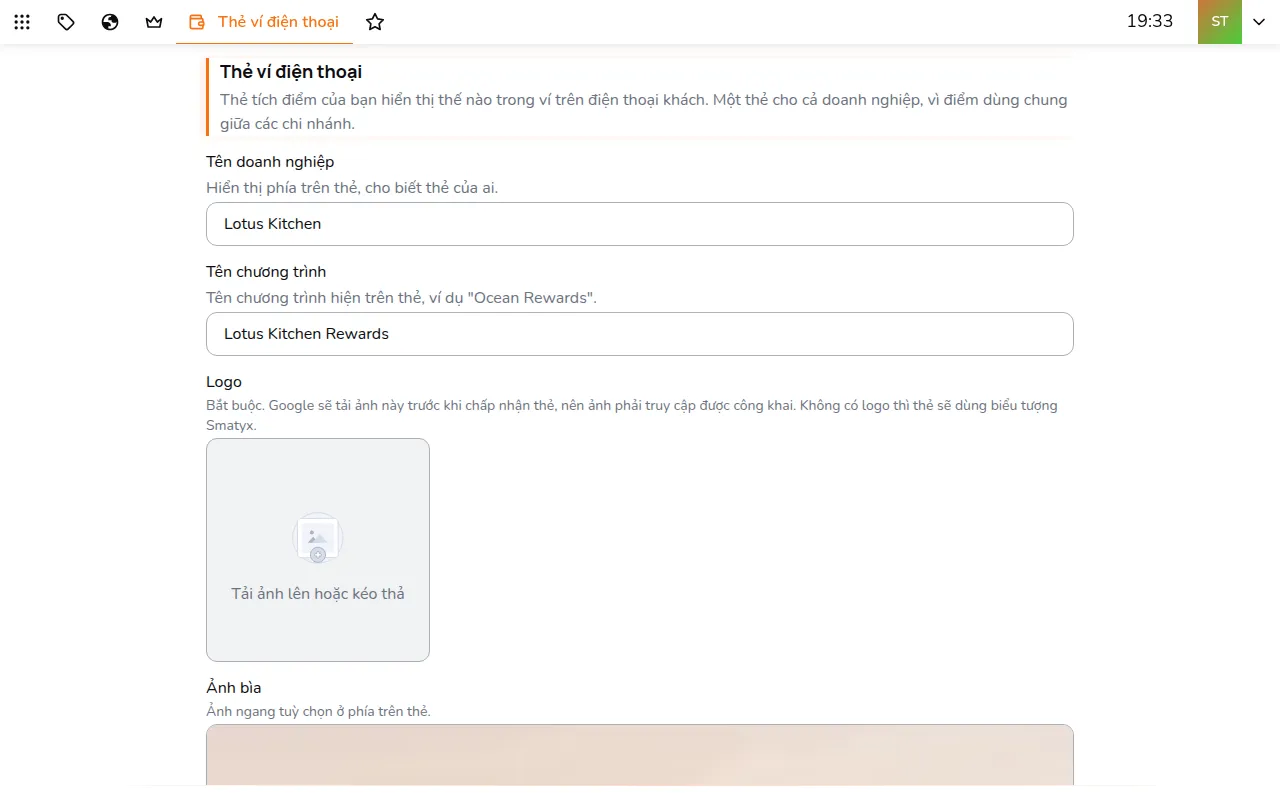Click the Ảnh bìa cover image area

pyautogui.click(x=640, y=755)
